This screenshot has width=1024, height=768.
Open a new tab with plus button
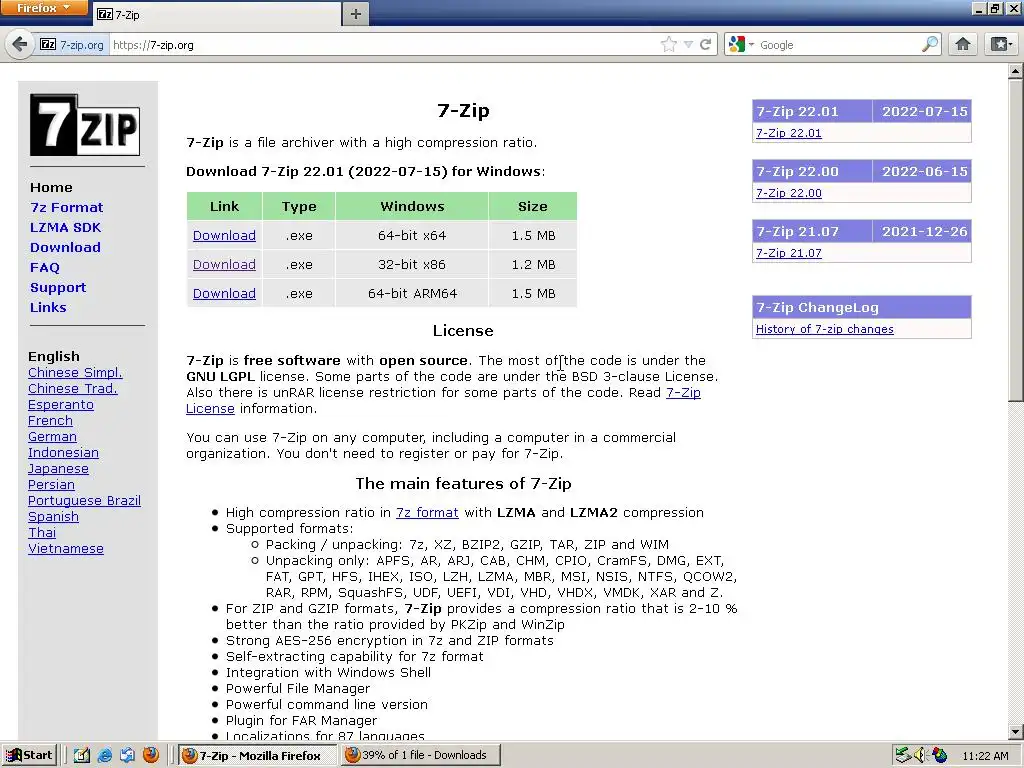tap(355, 14)
